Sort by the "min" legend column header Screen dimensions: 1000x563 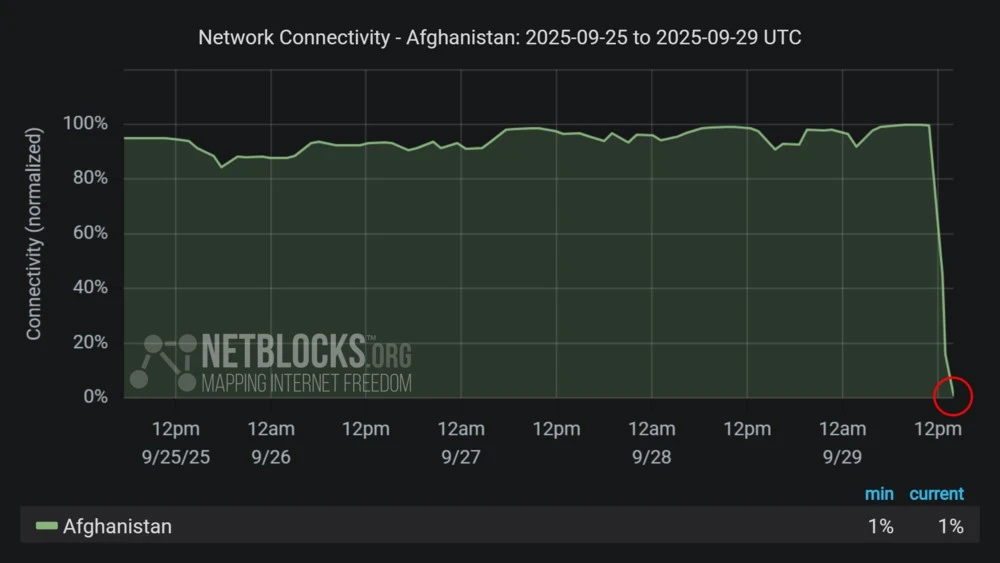tap(879, 493)
